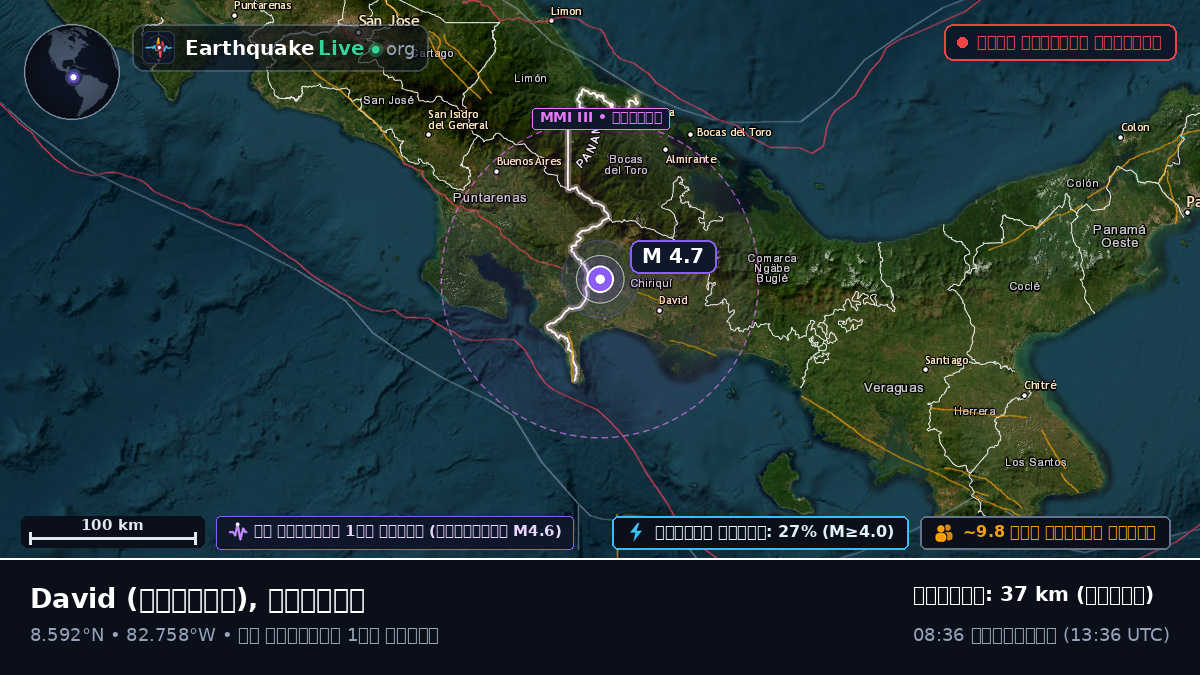Click the Santiago city label

(x=946, y=360)
